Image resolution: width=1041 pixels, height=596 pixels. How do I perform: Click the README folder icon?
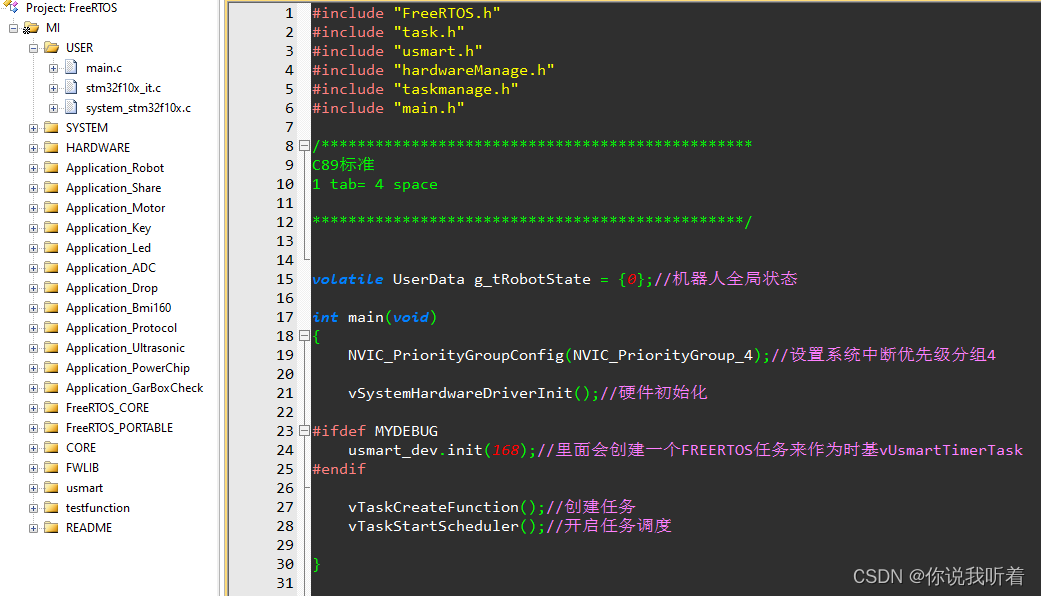(x=51, y=528)
